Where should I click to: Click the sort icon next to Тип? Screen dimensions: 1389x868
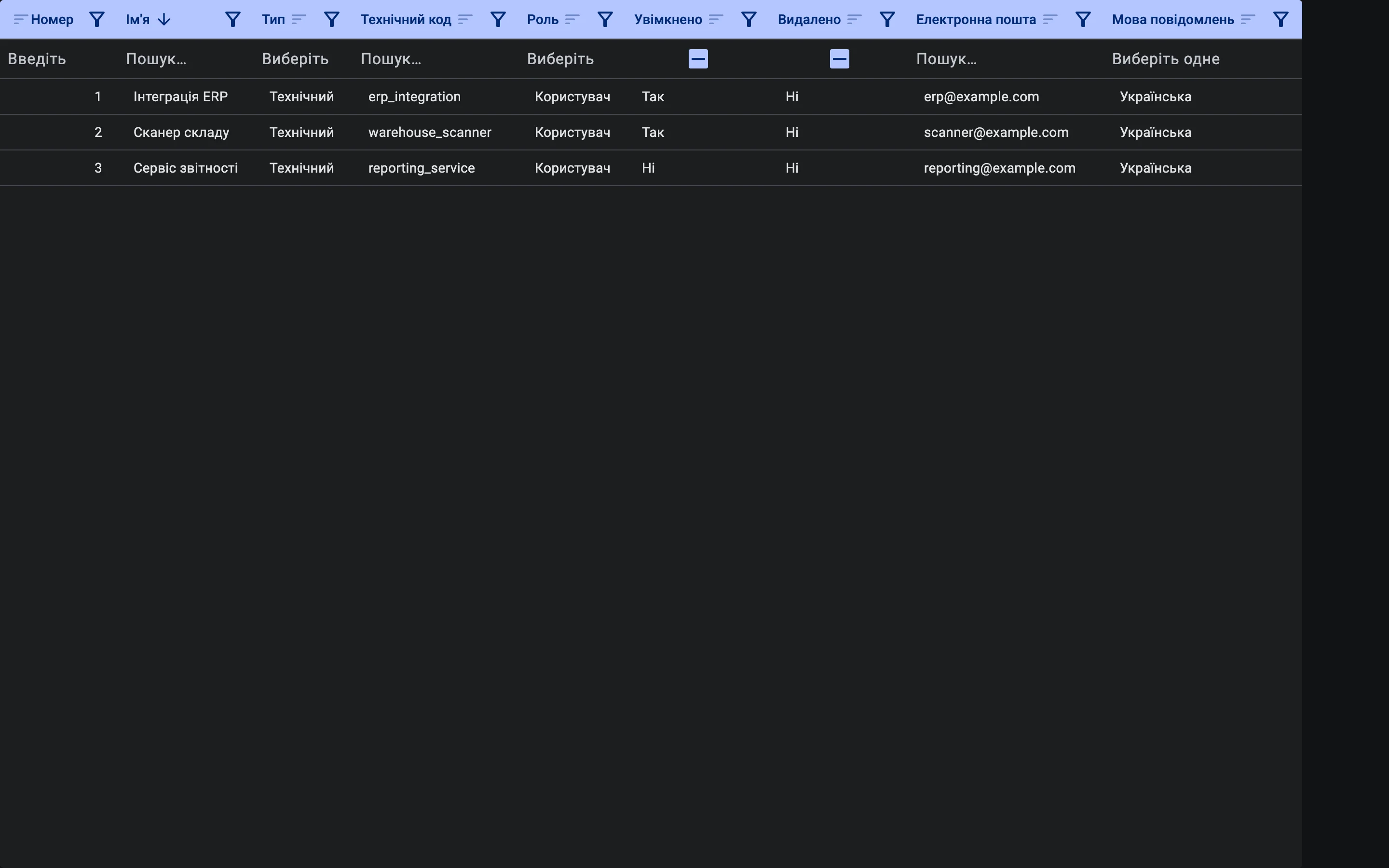(299, 19)
